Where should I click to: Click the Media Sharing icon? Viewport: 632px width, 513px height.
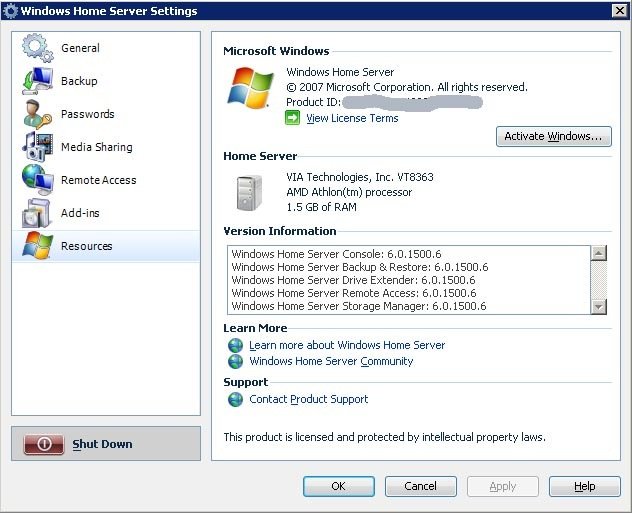(x=37, y=147)
